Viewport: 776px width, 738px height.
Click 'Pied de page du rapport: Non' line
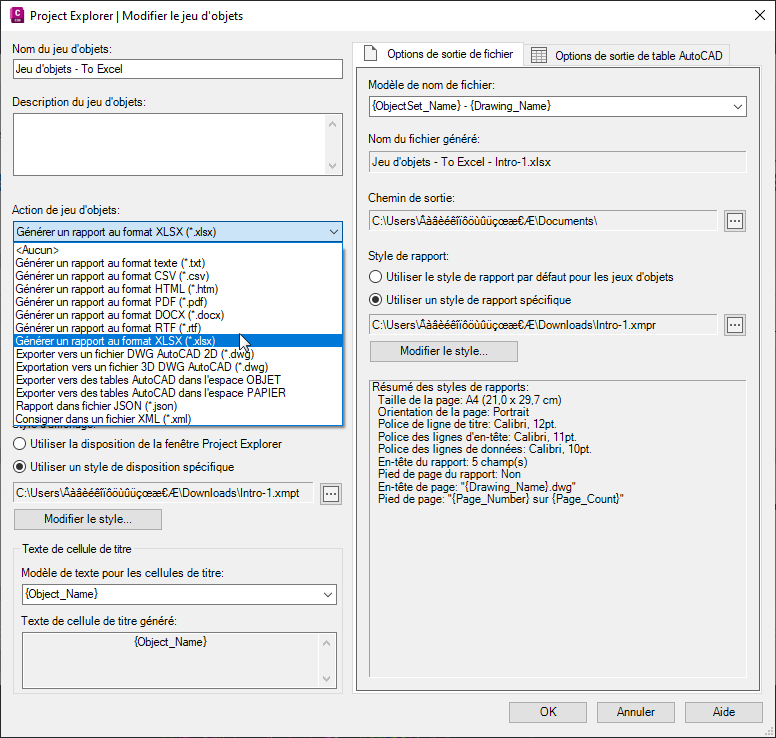point(449,474)
